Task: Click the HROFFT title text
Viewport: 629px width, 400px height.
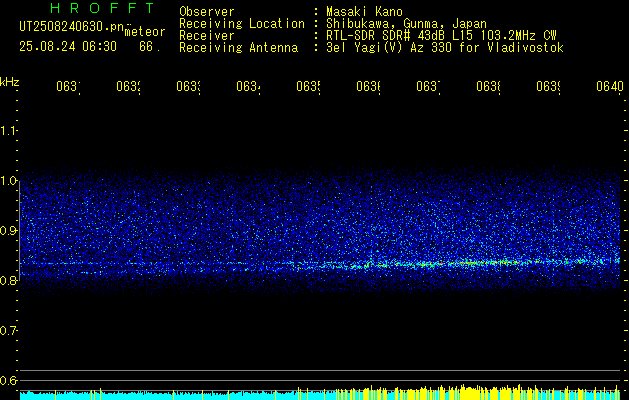Action: [102, 8]
